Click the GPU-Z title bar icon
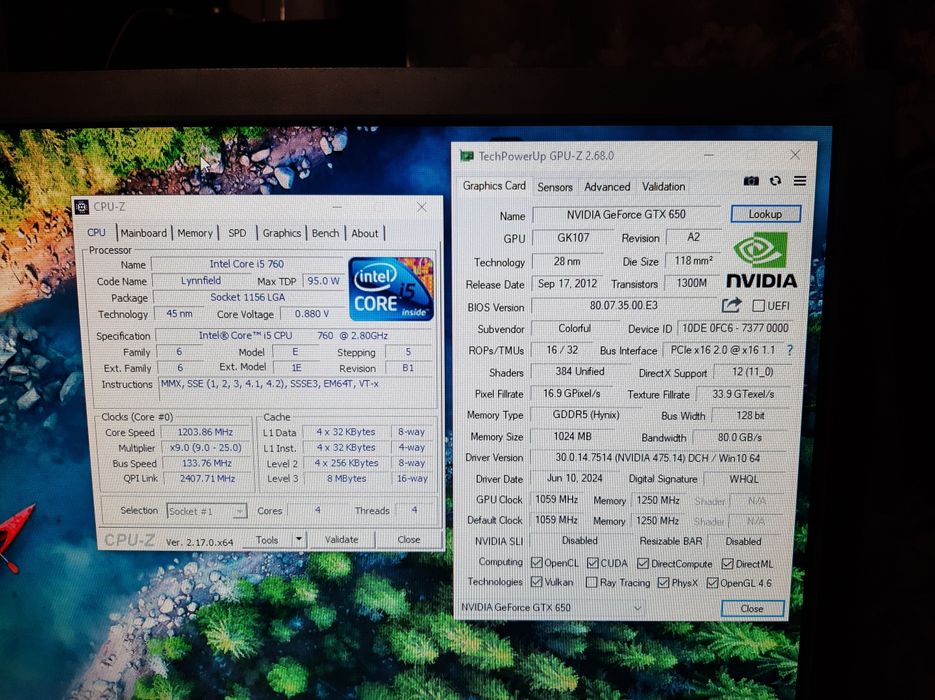935x700 pixels. (x=466, y=156)
